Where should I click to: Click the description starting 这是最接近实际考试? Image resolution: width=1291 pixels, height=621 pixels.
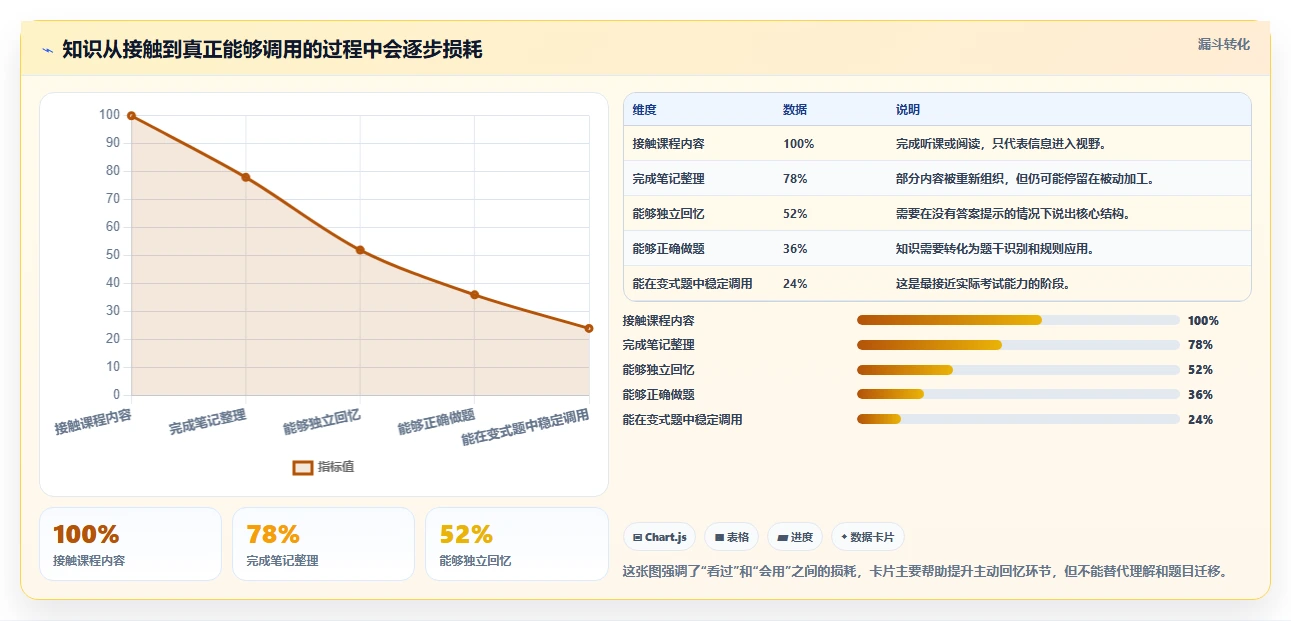coord(983,284)
